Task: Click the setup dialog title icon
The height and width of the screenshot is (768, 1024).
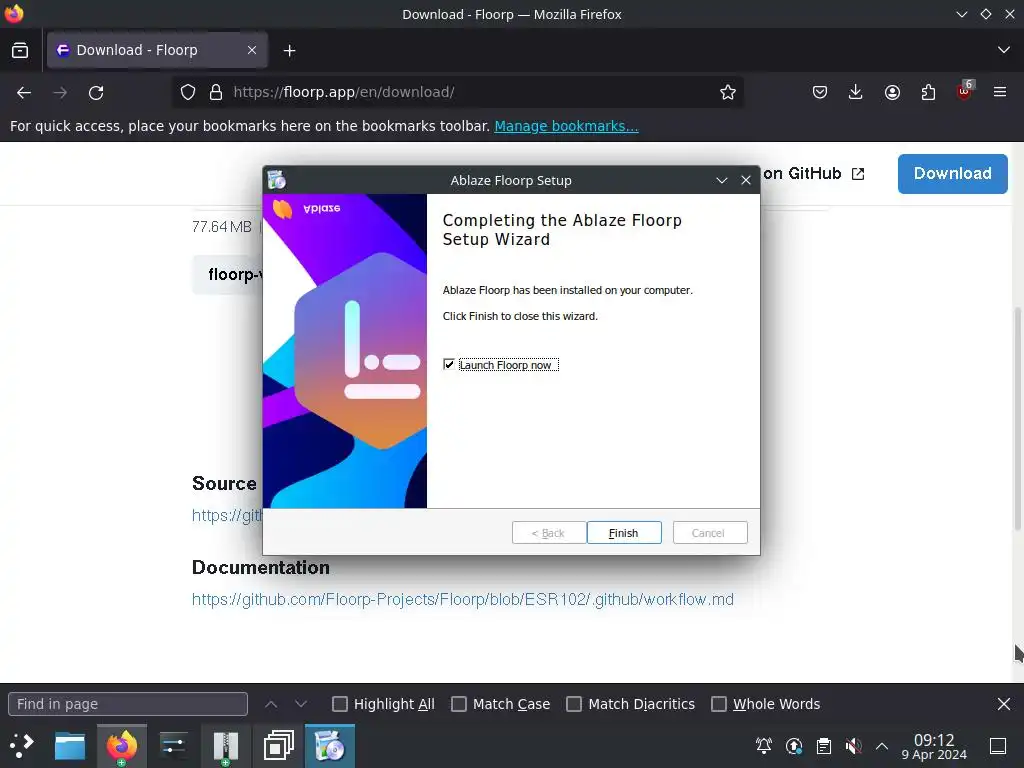Action: pos(277,180)
